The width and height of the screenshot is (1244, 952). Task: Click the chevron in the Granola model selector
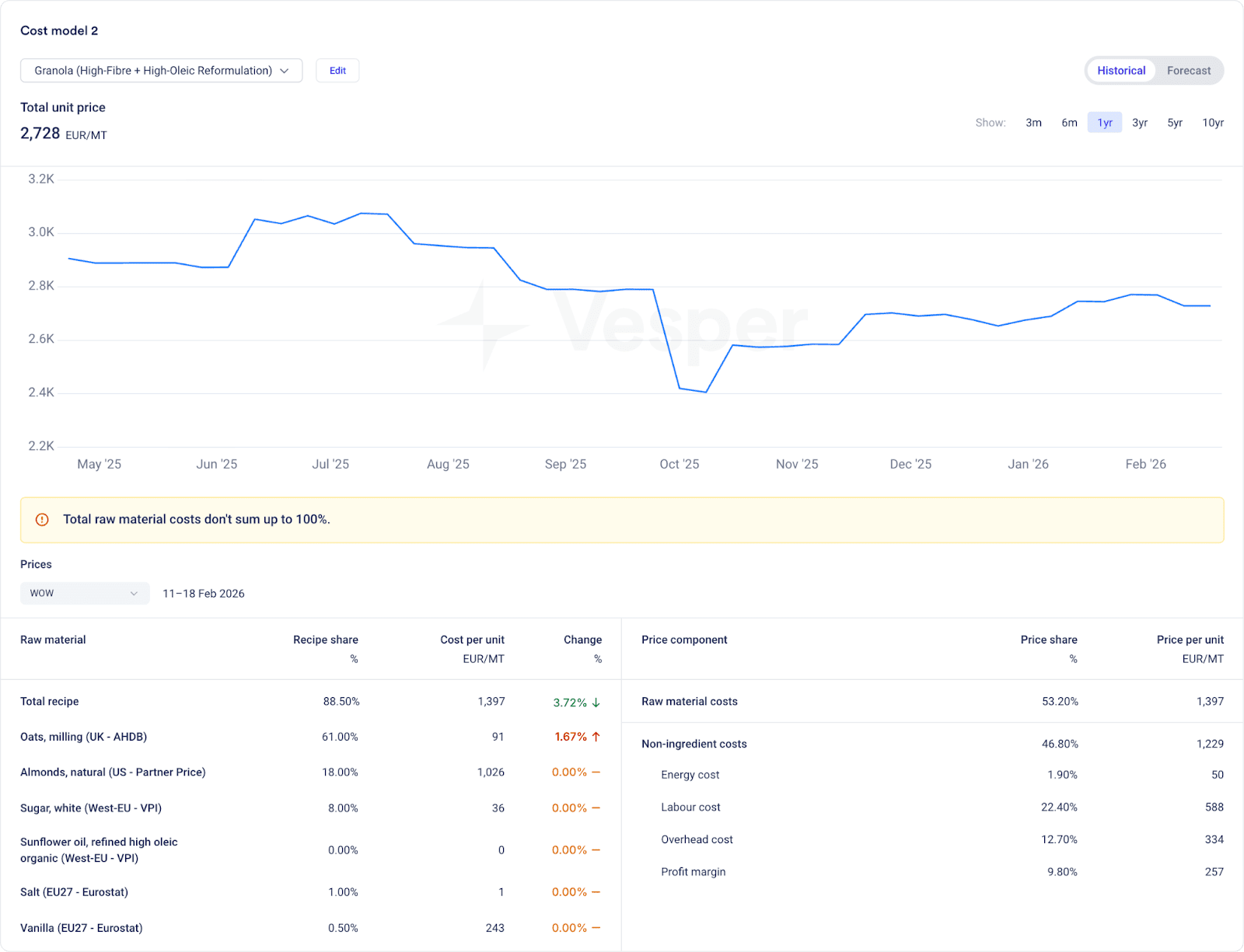pos(285,71)
